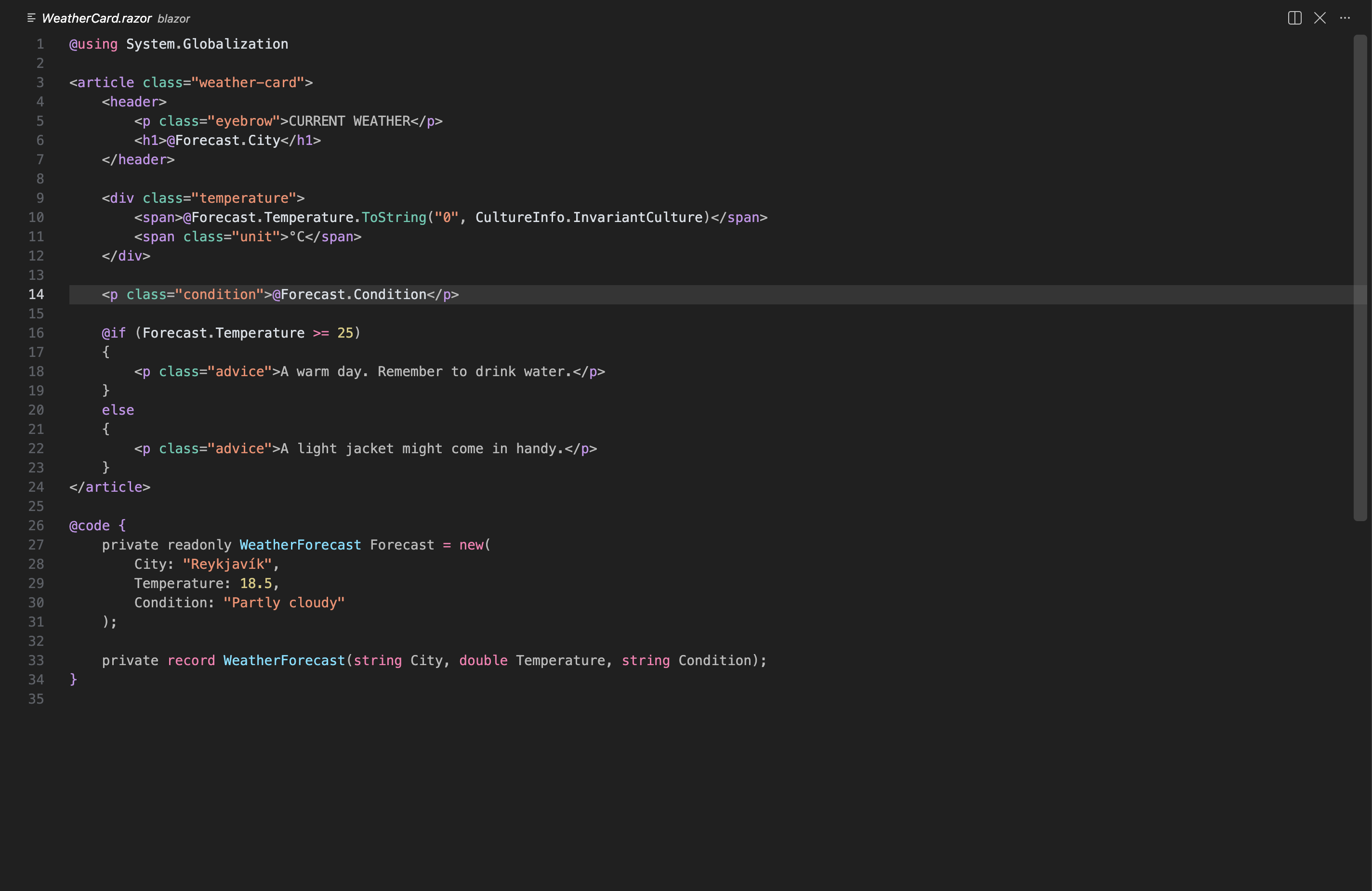Click the Split Editor icon
Image resolution: width=1372 pixels, height=891 pixels.
pyautogui.click(x=1294, y=18)
